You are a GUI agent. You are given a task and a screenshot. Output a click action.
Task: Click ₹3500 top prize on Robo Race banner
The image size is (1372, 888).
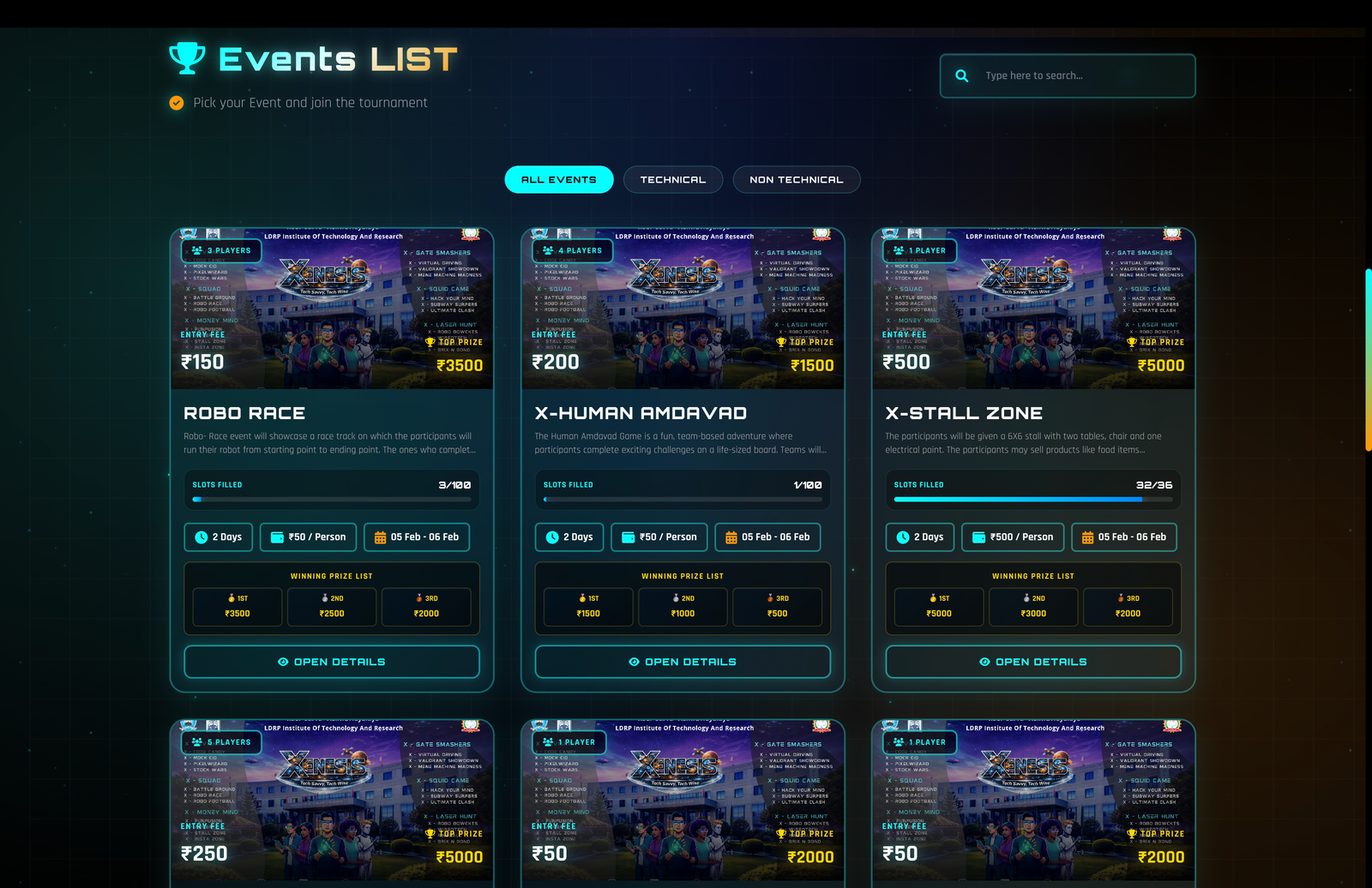tap(460, 365)
